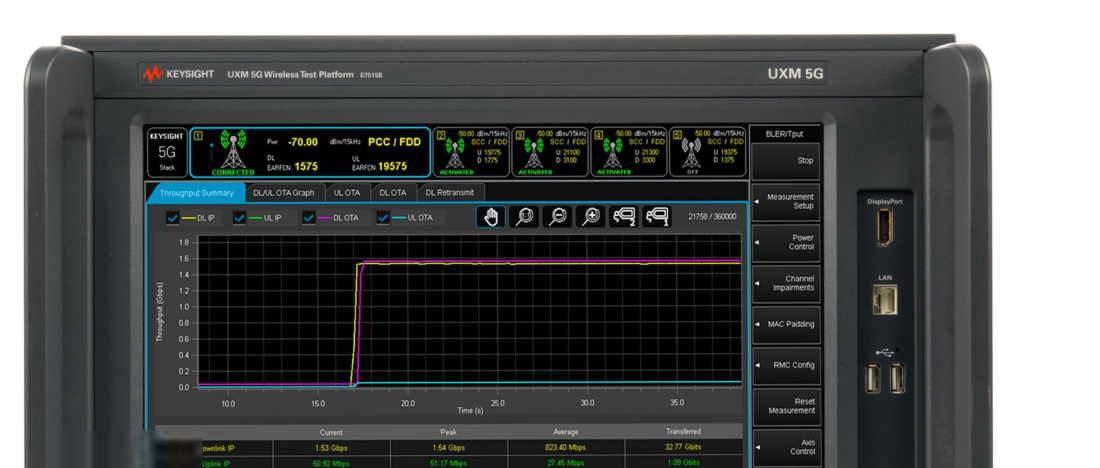Screen dimensions: 1100x468
Task: Click the BLER/Tput menu title
Action: [784, 134]
